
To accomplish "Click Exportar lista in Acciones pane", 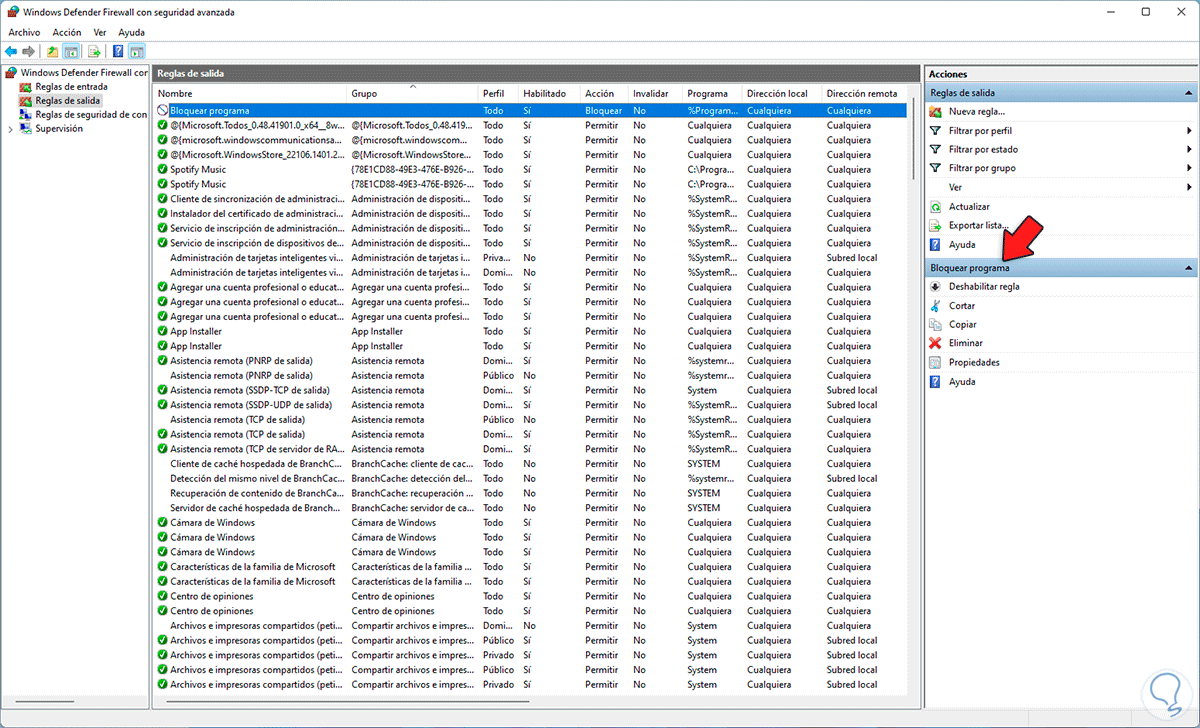I will point(976,225).
